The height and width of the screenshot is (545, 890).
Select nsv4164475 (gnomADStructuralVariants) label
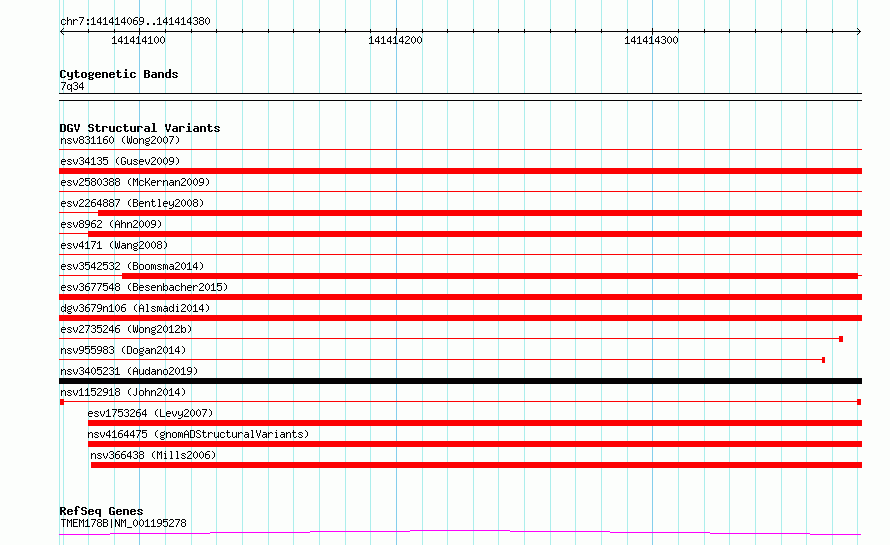tap(198, 434)
